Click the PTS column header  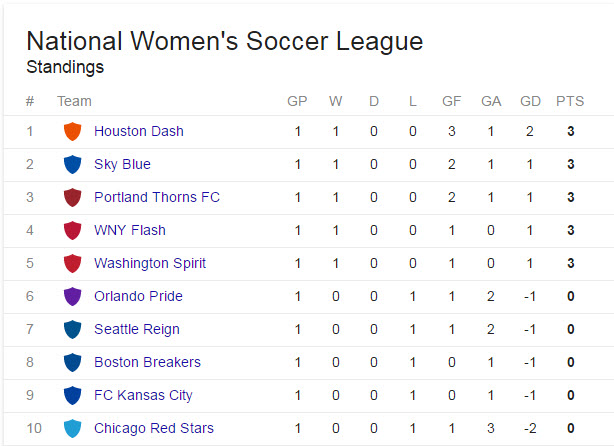(x=570, y=101)
